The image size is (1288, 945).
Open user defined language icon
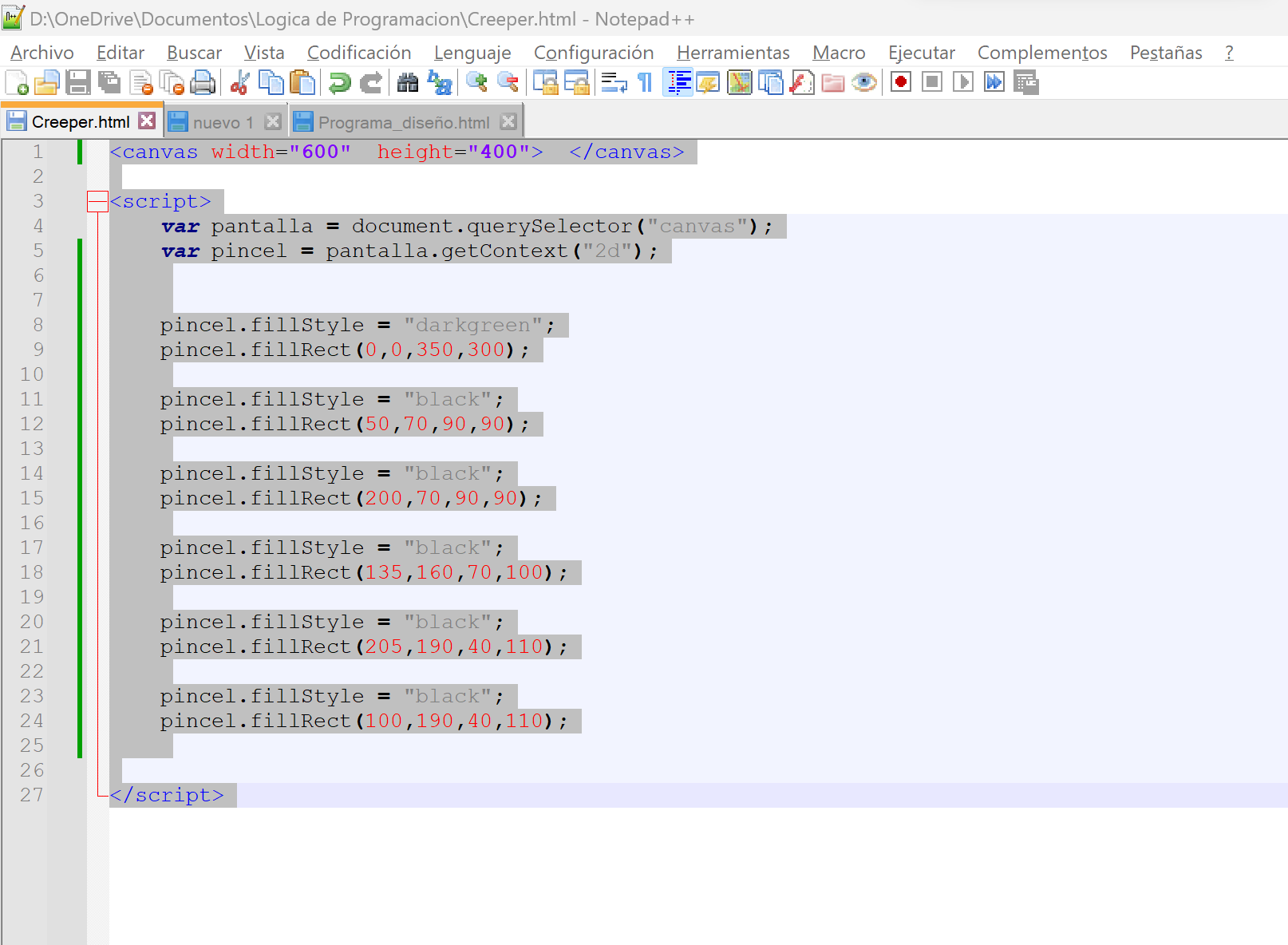[708, 82]
